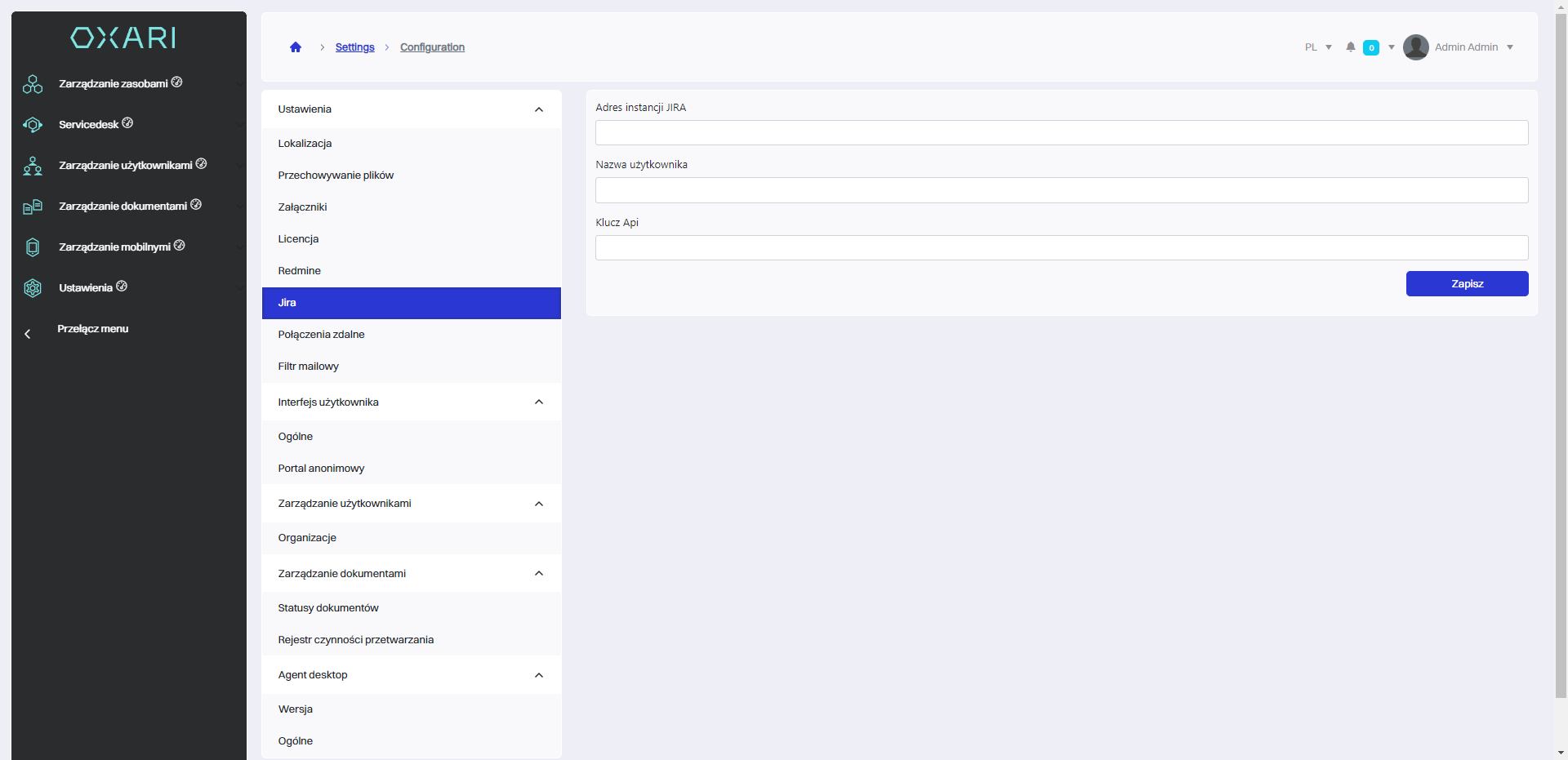Select Załączniki settings item

click(412, 207)
